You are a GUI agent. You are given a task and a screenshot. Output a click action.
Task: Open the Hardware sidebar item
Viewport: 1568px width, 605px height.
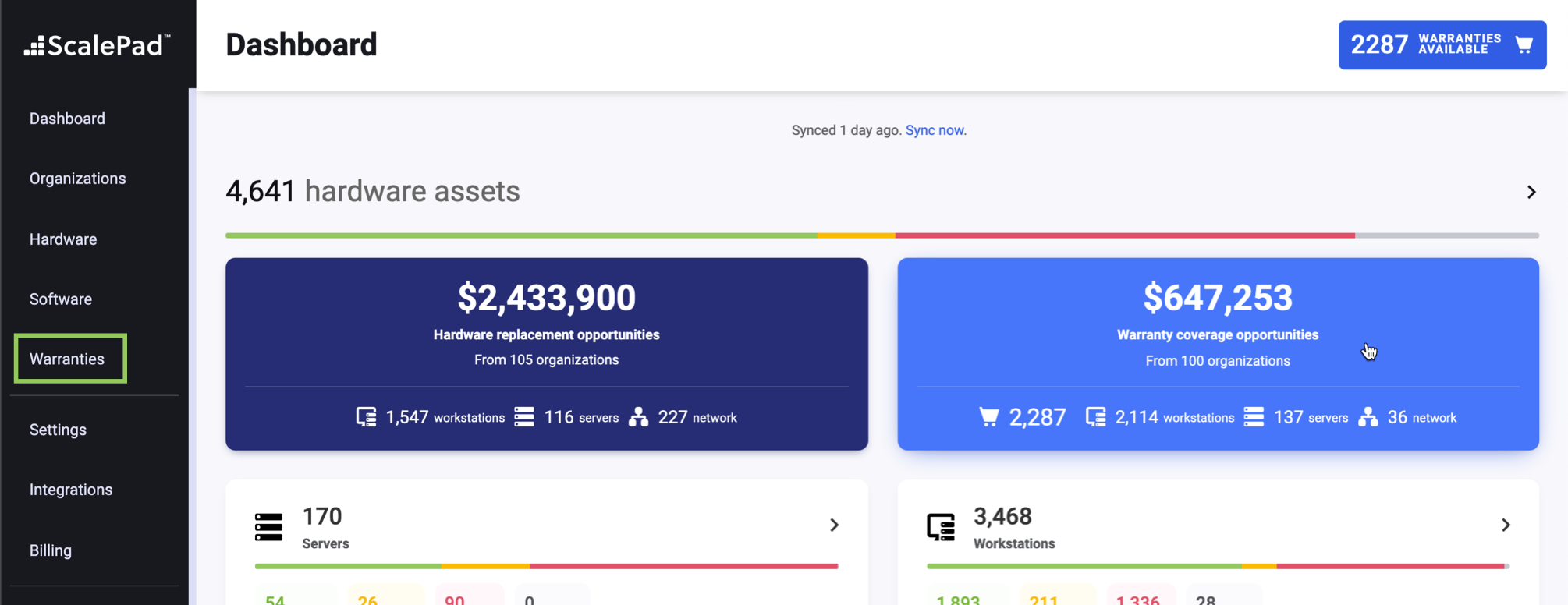[63, 239]
